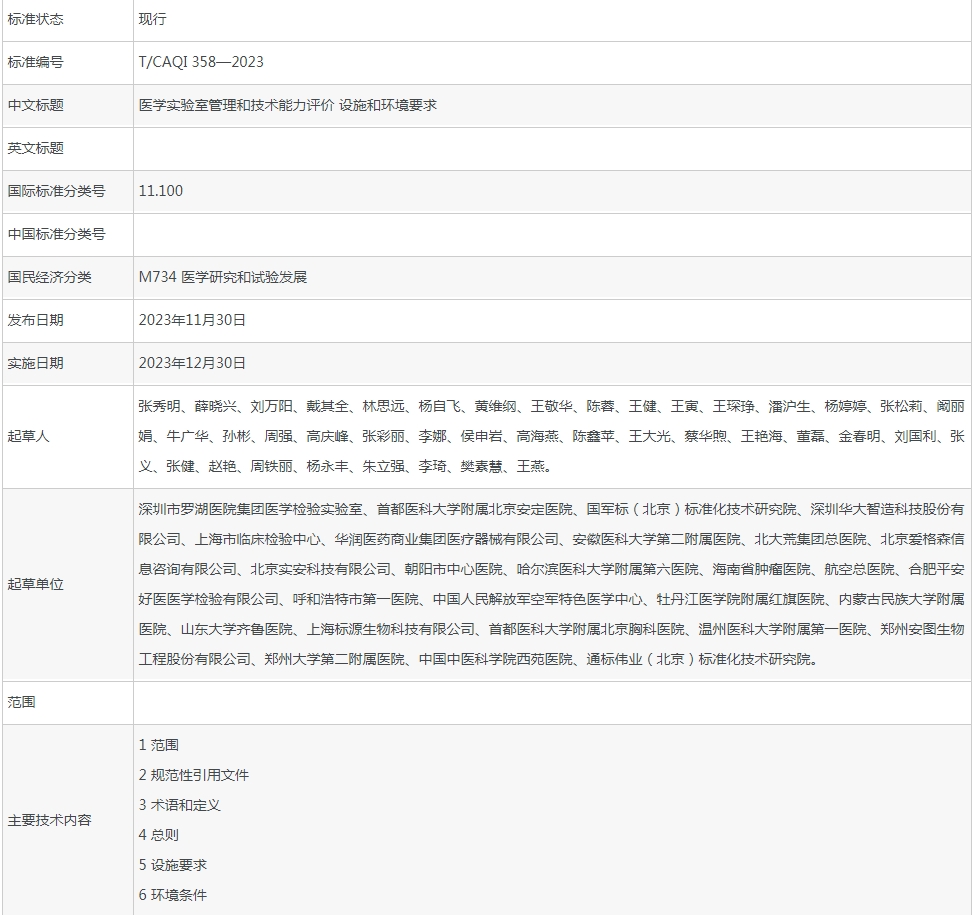Click drafter name 高庆峰
The image size is (973, 915).
pos(328,437)
